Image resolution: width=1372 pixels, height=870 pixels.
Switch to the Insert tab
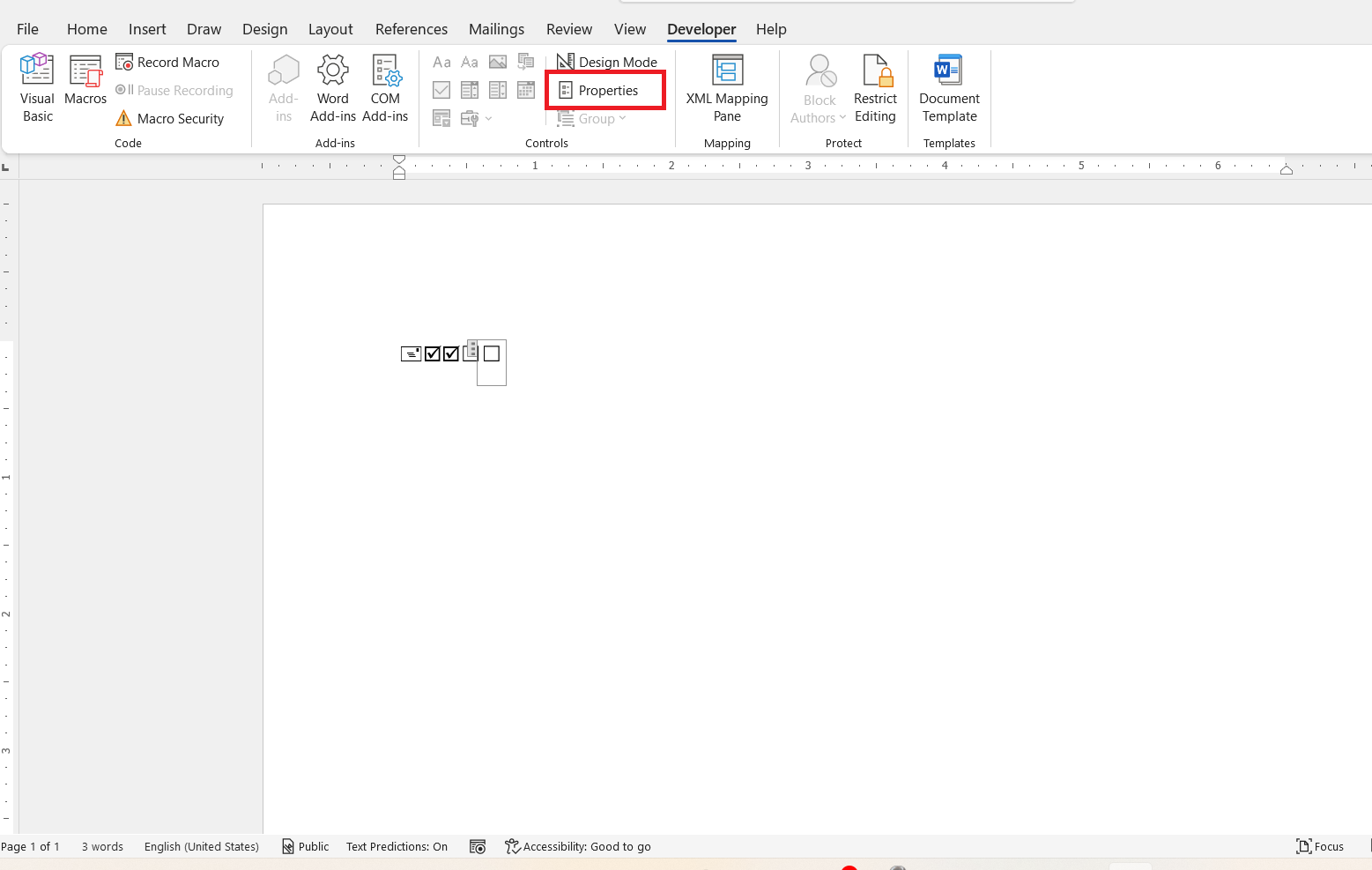147,29
